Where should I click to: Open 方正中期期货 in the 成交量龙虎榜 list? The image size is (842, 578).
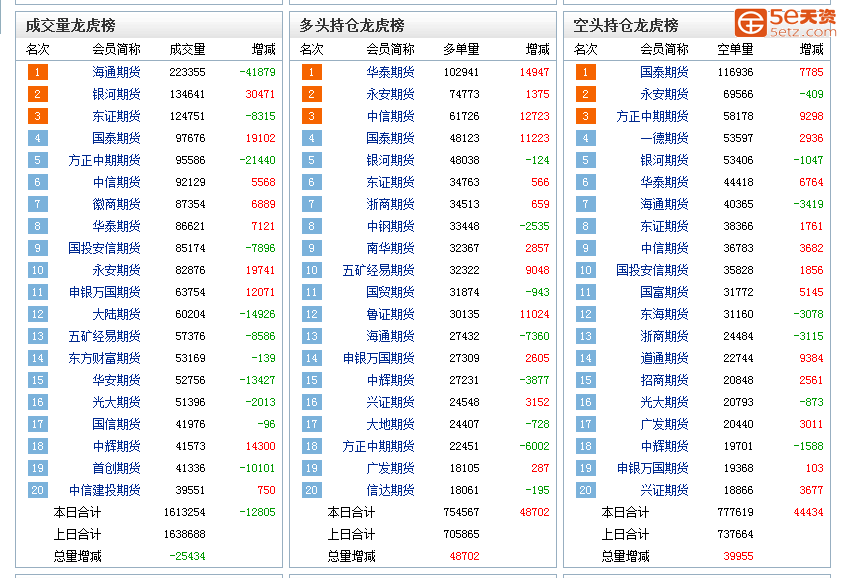[x=104, y=160]
